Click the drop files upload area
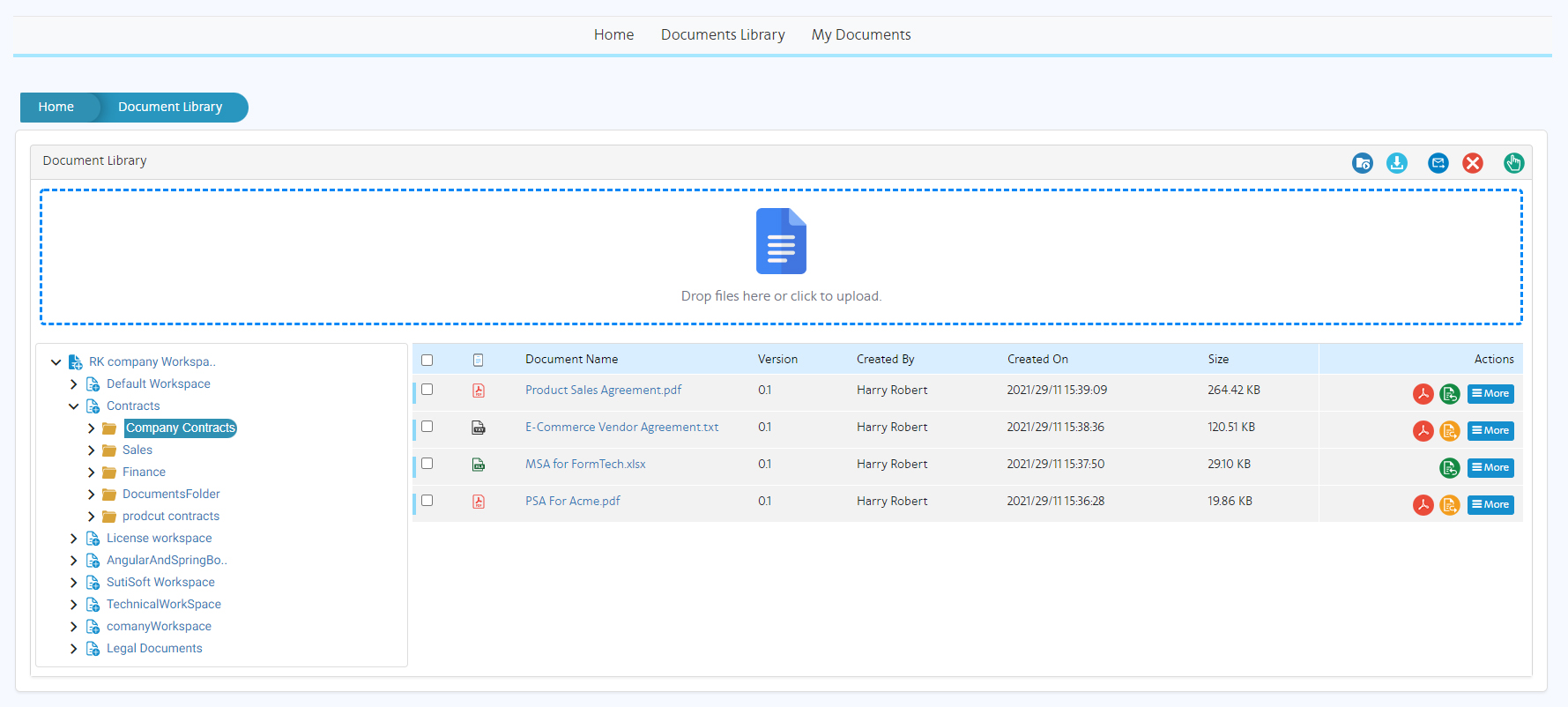The width and height of the screenshot is (1568, 707). pos(780,257)
